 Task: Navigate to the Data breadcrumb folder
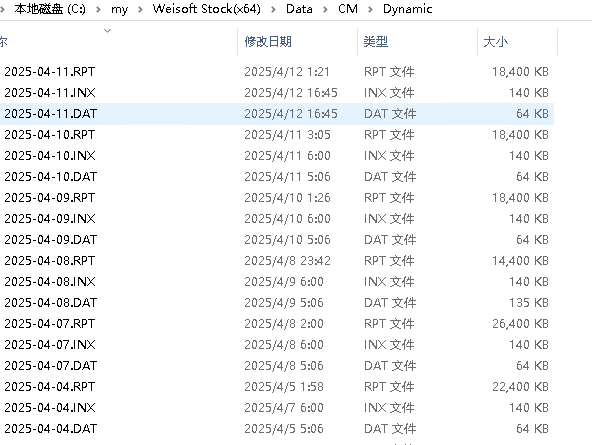299,9
